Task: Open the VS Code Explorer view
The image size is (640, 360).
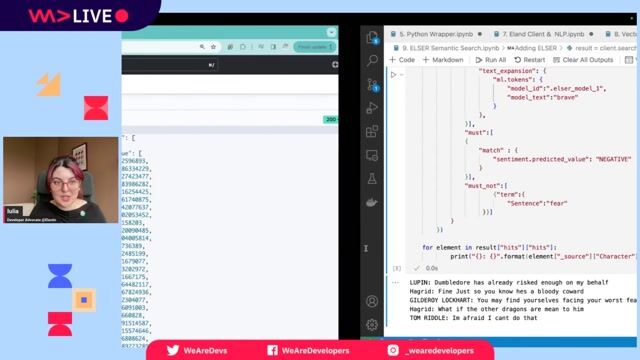Action: (x=372, y=37)
